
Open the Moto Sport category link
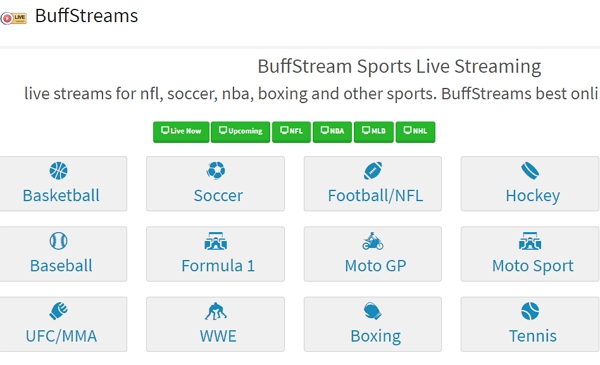tap(530, 254)
